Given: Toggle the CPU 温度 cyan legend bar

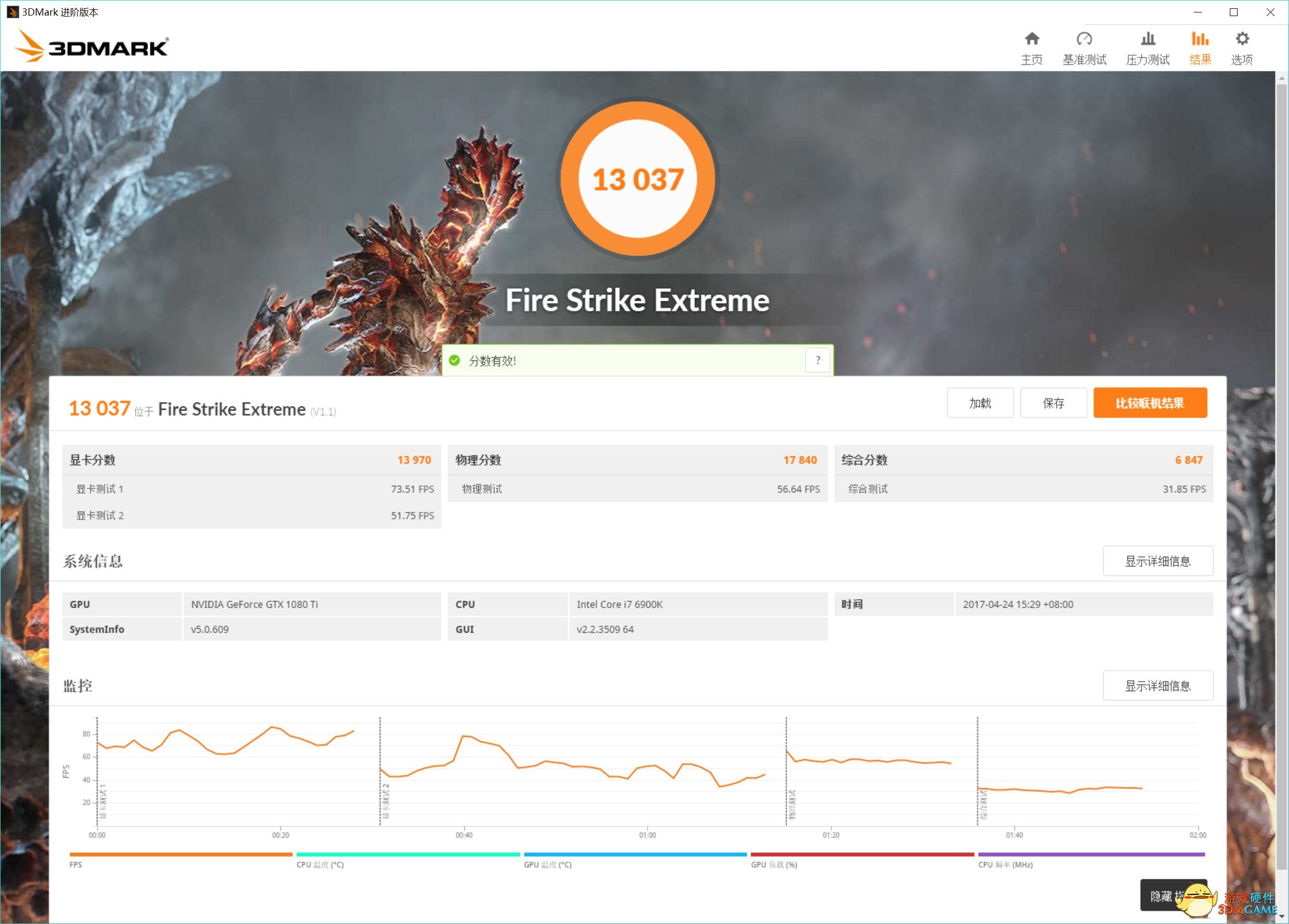Looking at the screenshot, I should [408, 854].
